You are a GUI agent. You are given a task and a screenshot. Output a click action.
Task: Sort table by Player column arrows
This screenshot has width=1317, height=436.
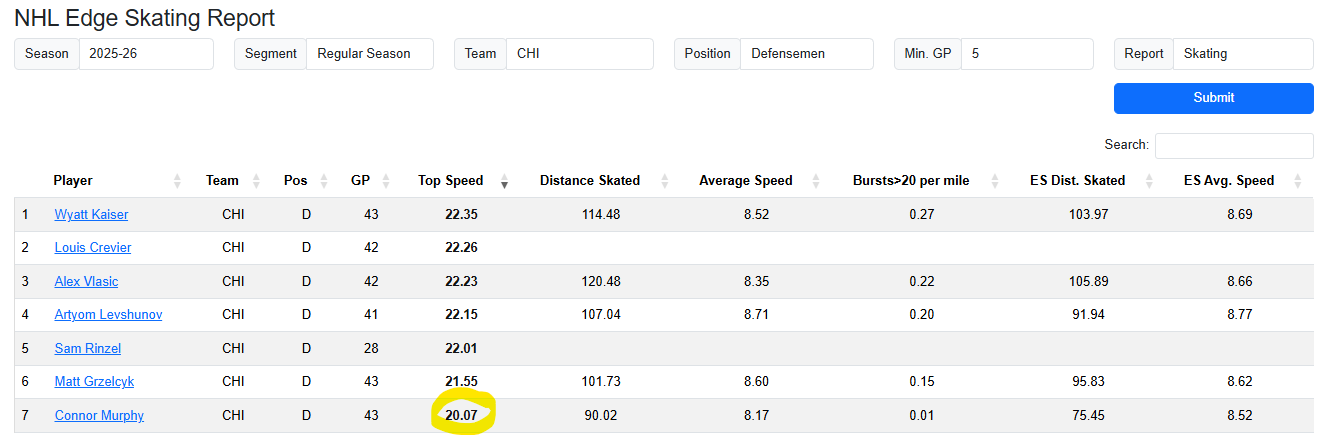pos(177,181)
